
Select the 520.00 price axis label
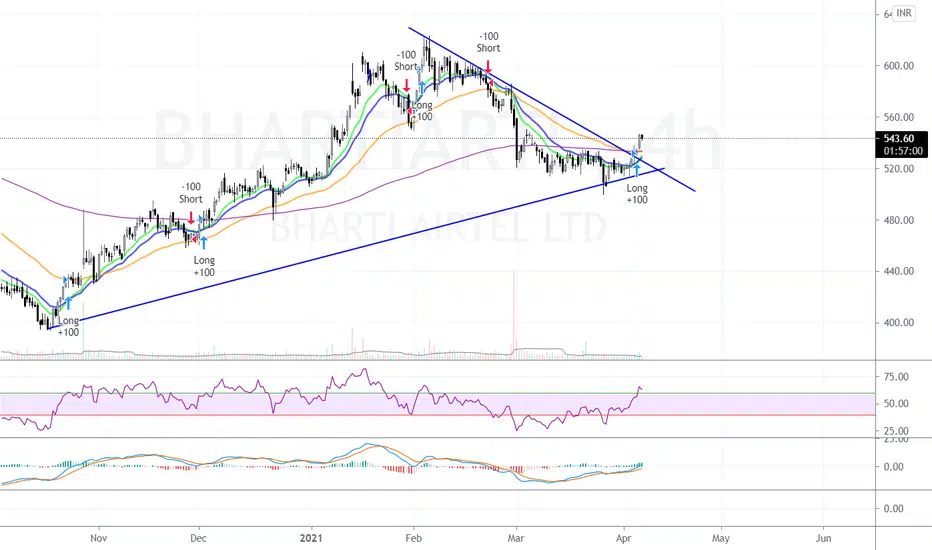point(899,169)
